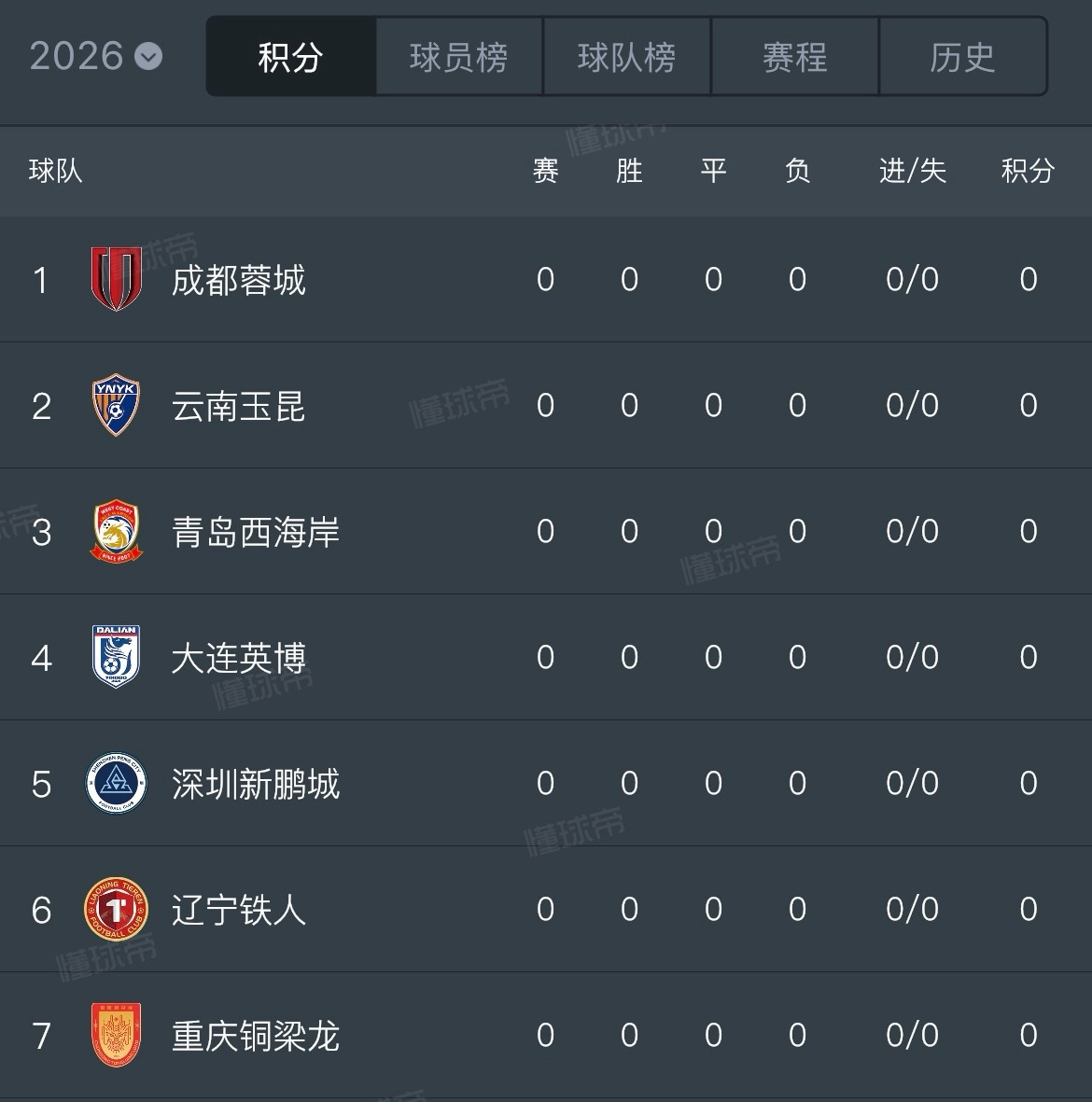
Task: Switch to the 球队榜 tab
Action: 626,57
